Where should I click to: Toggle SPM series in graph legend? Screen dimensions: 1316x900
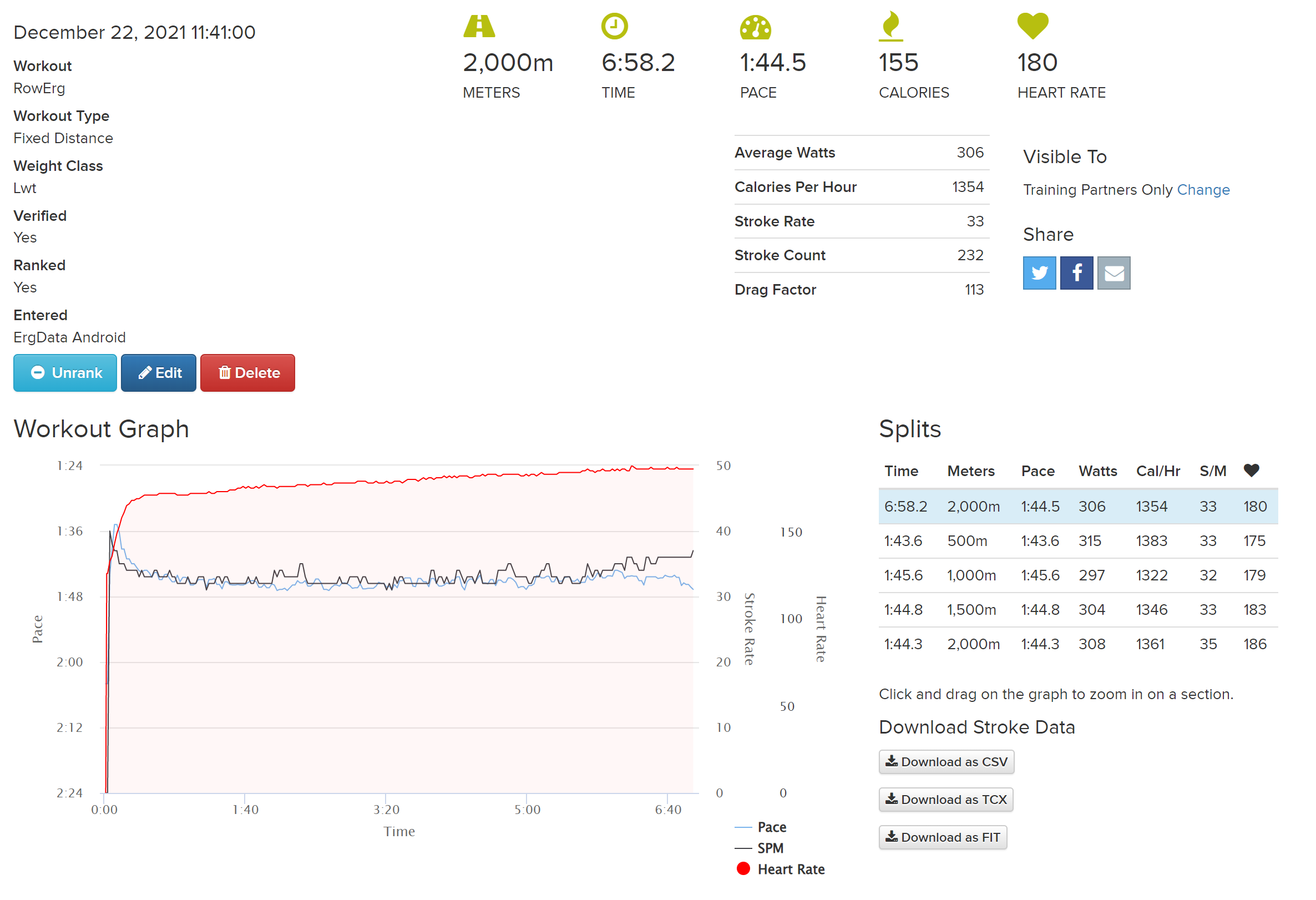(x=770, y=848)
